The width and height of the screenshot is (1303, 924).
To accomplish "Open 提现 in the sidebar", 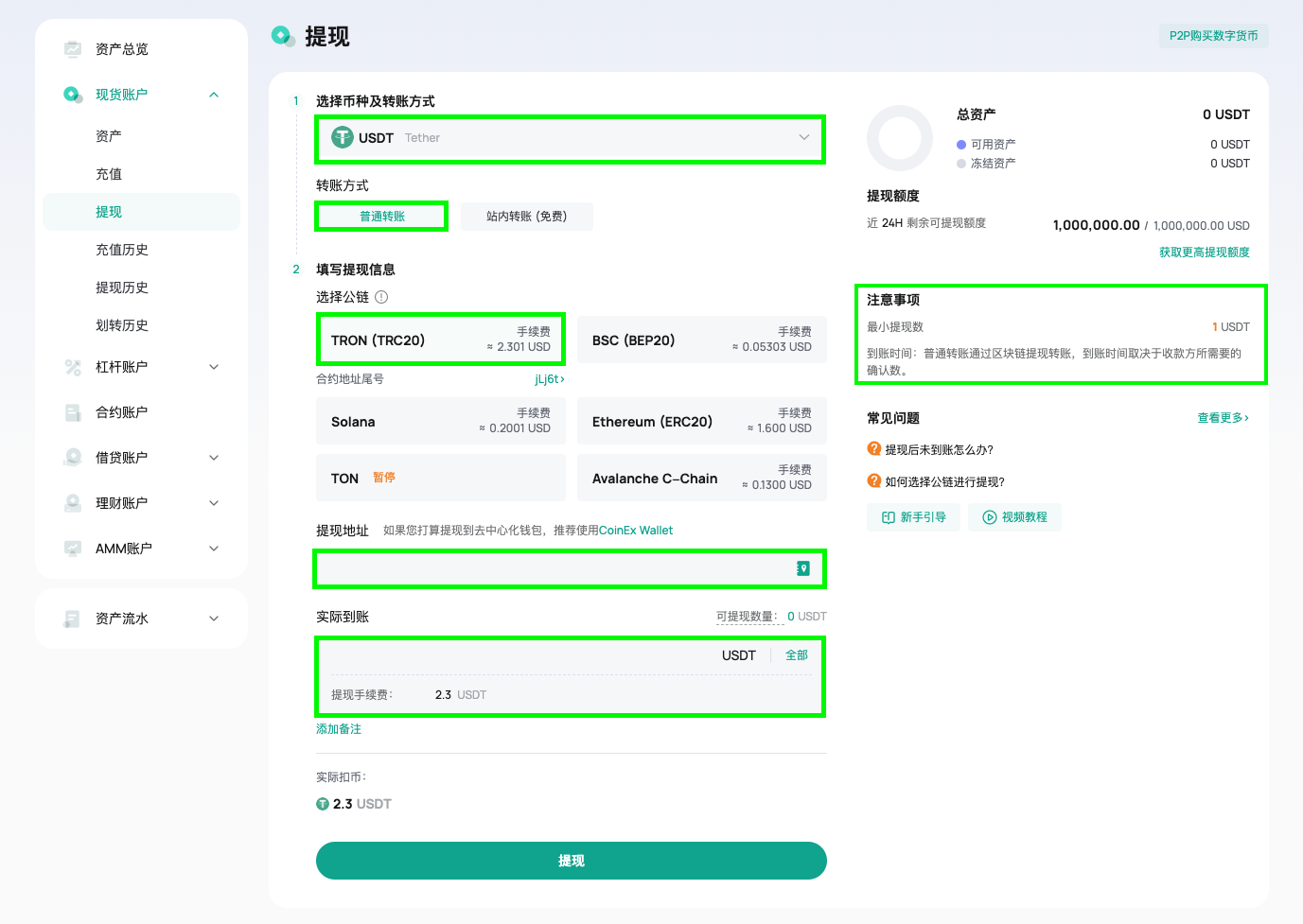I will [141, 212].
